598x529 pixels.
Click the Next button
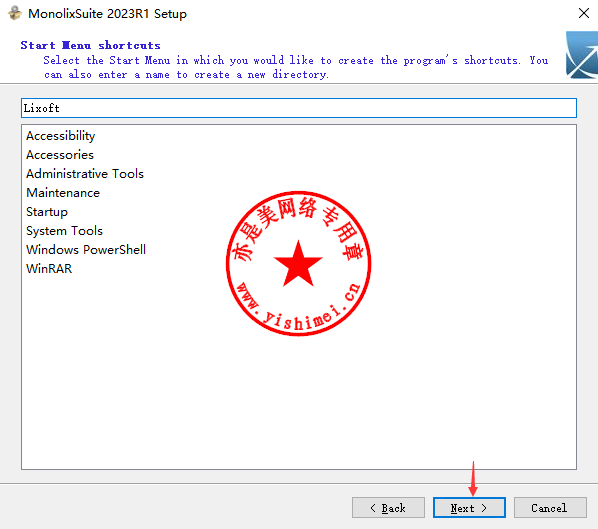point(469,508)
